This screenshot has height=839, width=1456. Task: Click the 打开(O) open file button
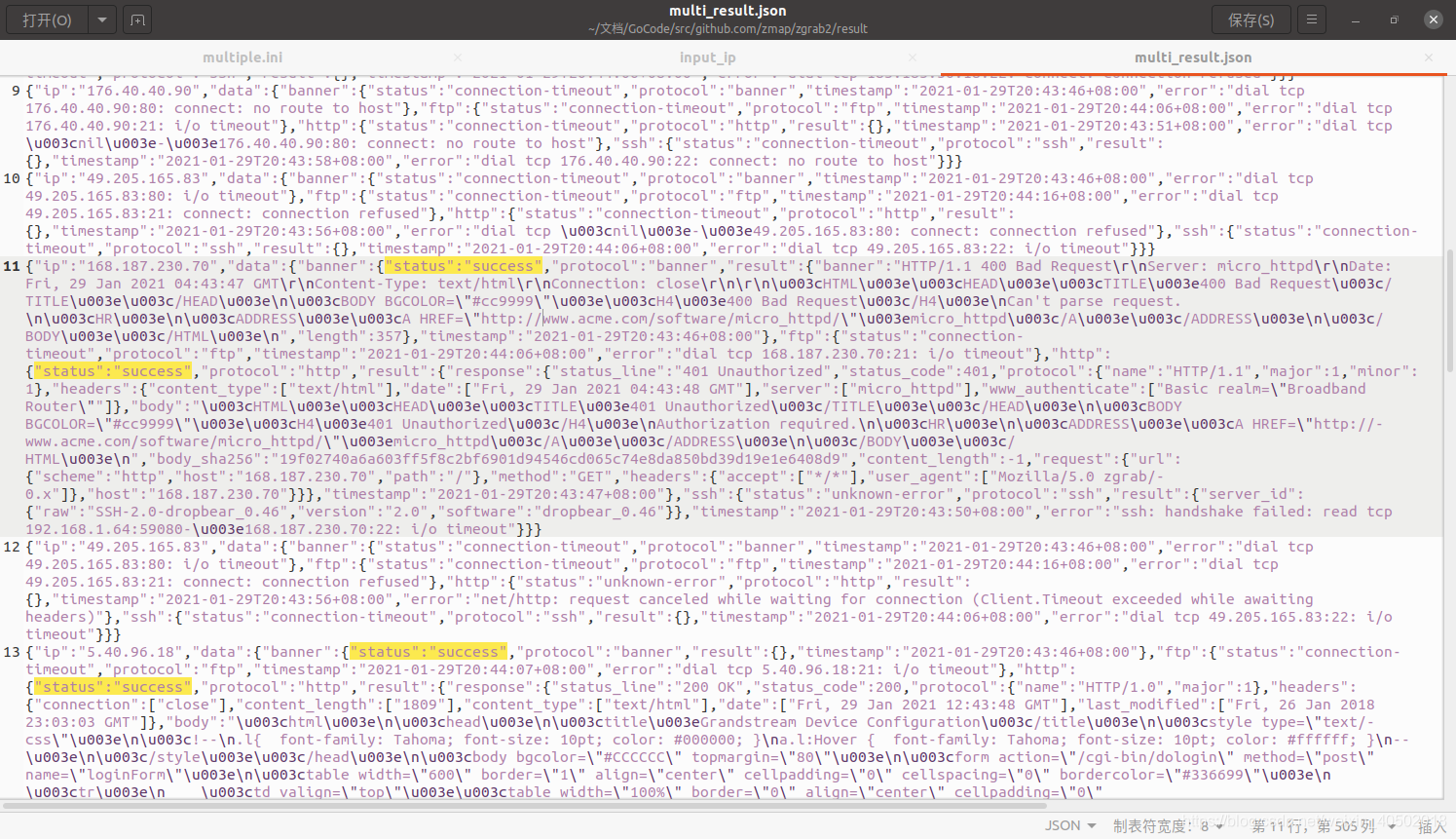(48, 19)
